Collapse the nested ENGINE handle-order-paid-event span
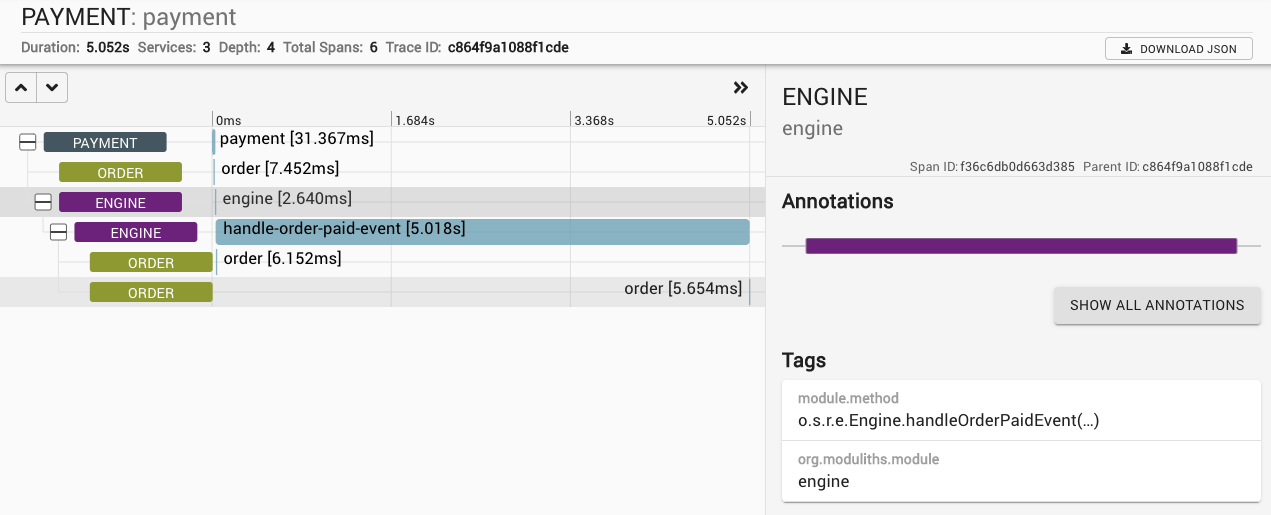Image resolution: width=1271 pixels, height=515 pixels. pos(59,233)
